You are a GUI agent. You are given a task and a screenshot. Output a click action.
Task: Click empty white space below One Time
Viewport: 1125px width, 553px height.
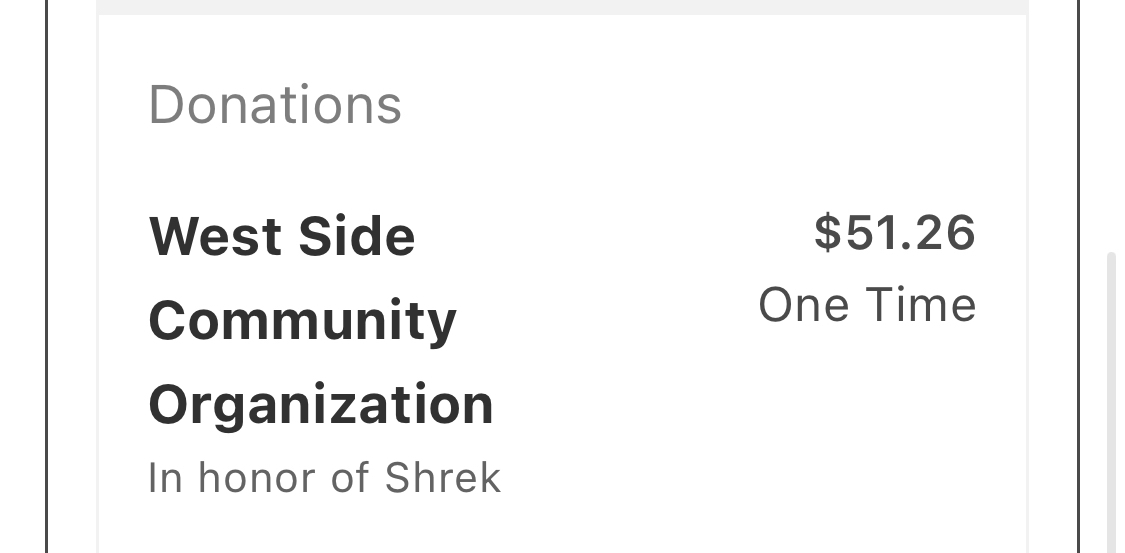[x=867, y=420]
